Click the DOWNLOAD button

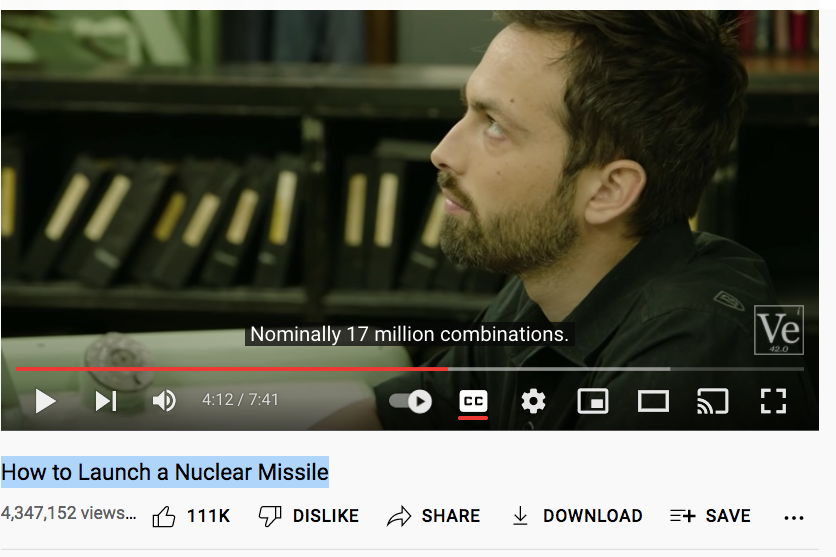point(577,516)
